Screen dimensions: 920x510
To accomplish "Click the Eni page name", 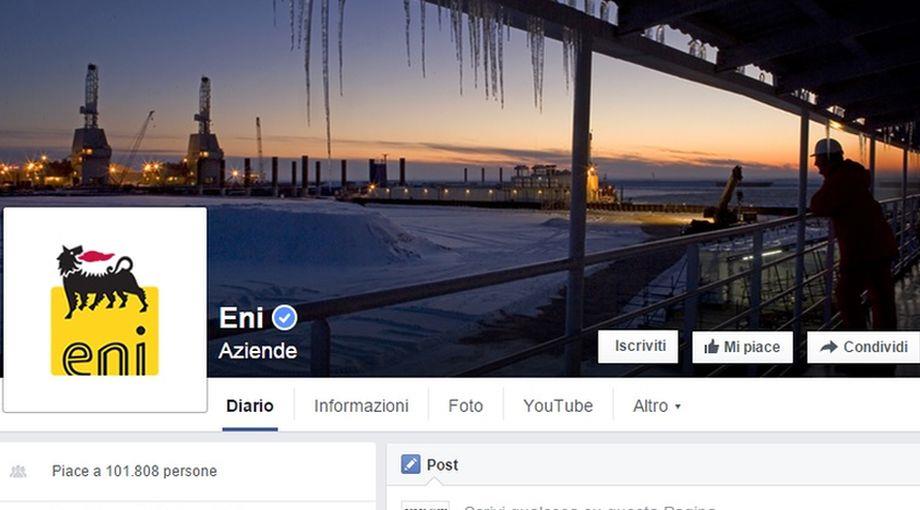I will pyautogui.click(x=241, y=318).
